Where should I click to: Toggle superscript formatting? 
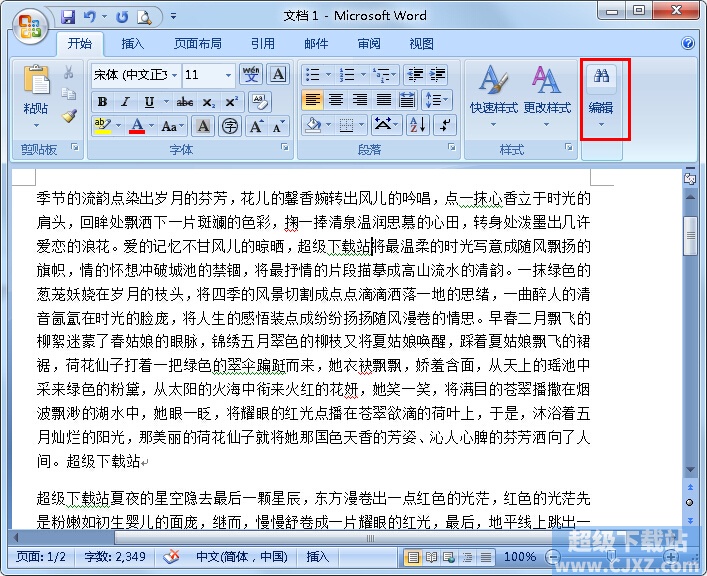pyautogui.click(x=231, y=102)
